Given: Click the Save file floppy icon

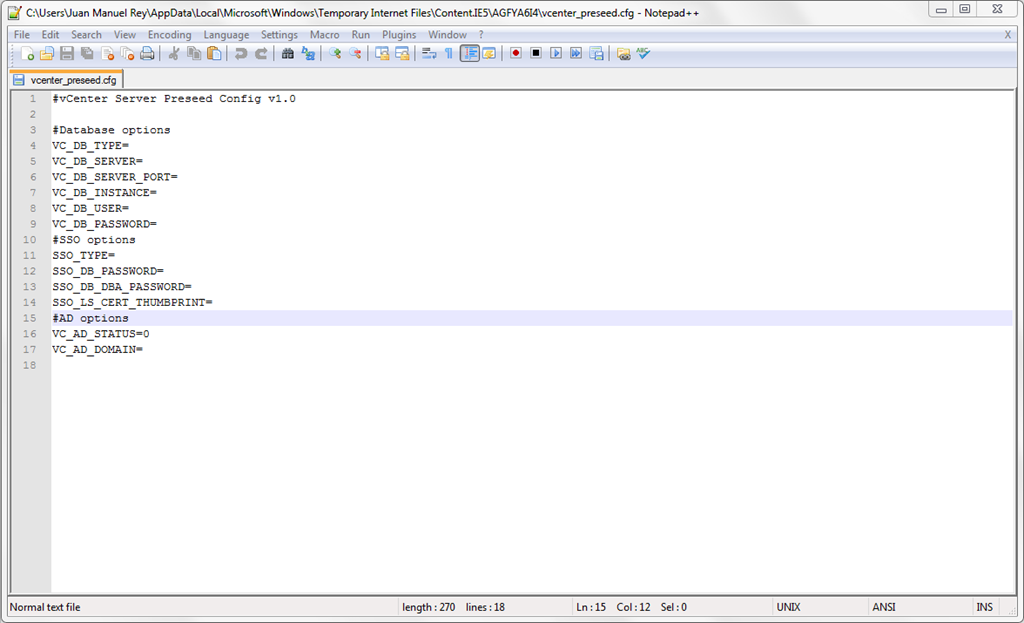Looking at the screenshot, I should tap(67, 53).
